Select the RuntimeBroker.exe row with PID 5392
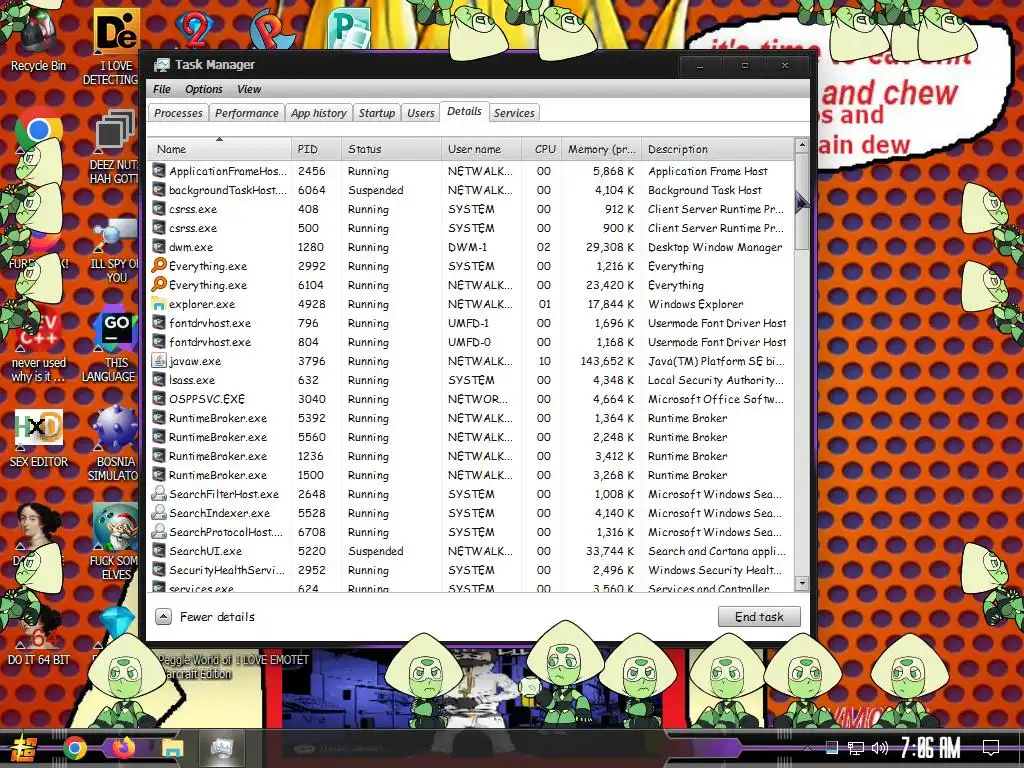 pos(471,417)
